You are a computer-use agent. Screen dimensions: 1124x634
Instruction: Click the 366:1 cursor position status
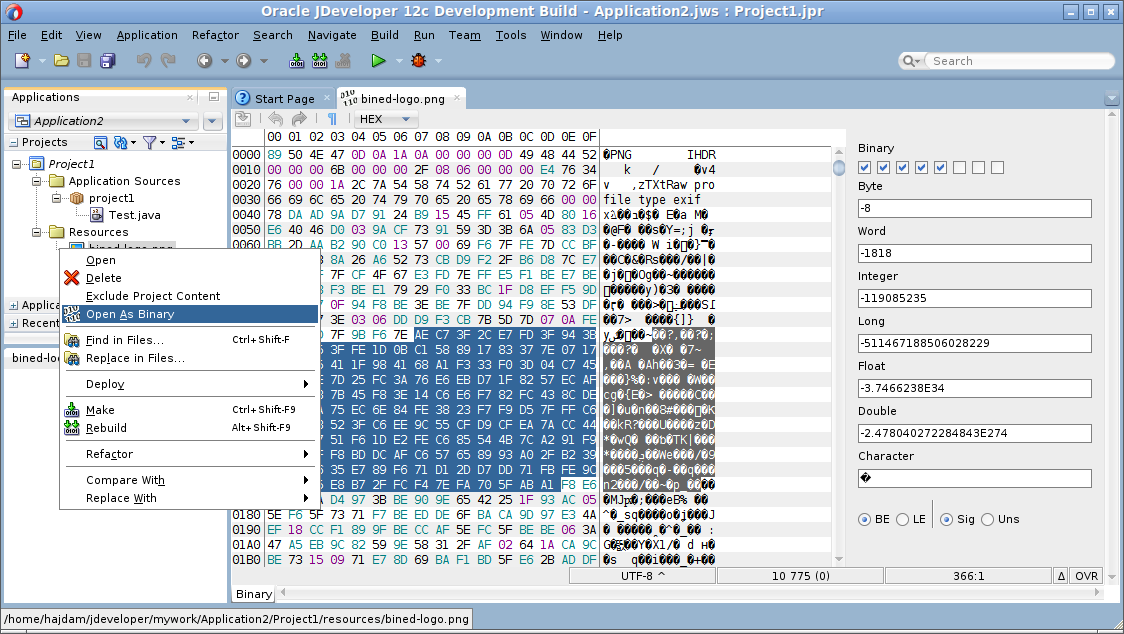(968, 576)
